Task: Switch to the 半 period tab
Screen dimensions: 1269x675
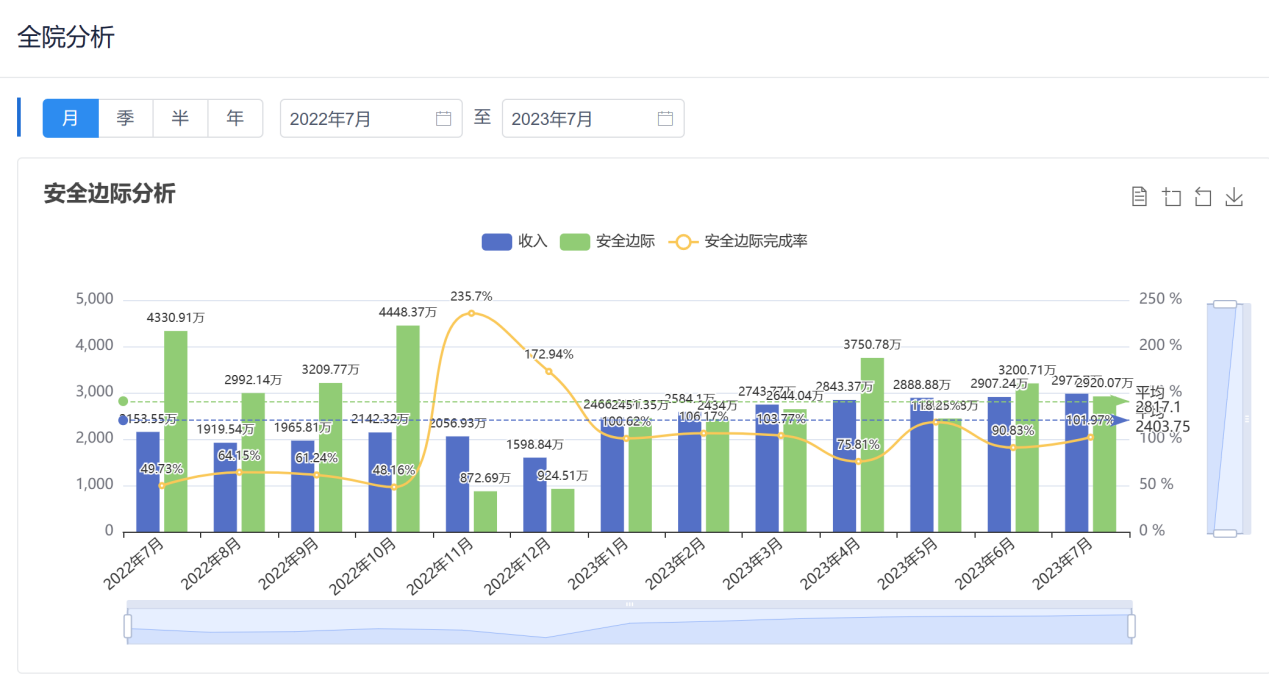Action: 180,118
